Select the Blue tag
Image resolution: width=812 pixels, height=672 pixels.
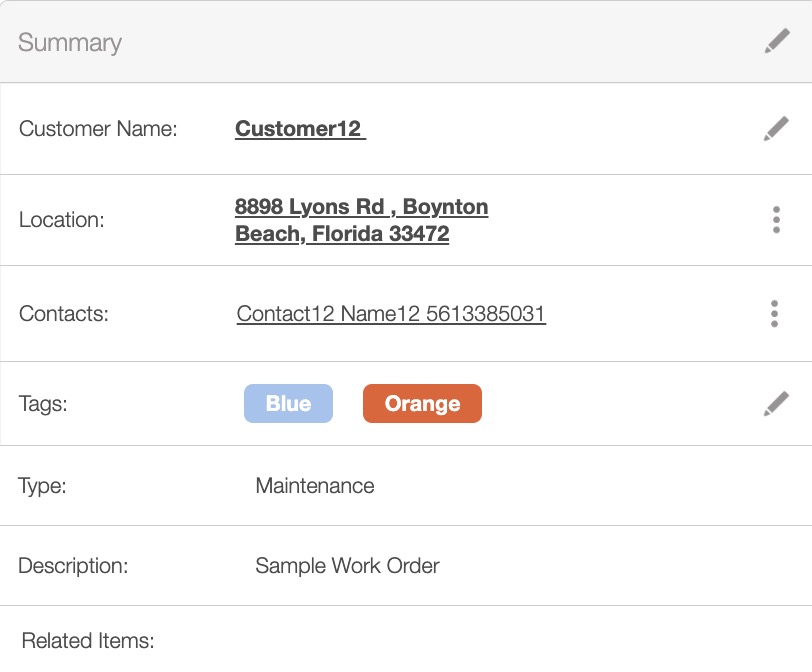[x=288, y=404]
